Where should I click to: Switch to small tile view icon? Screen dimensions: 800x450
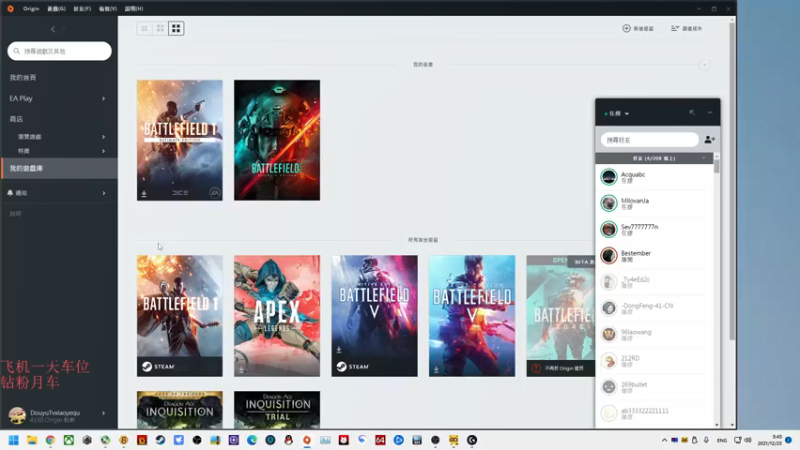click(144, 29)
